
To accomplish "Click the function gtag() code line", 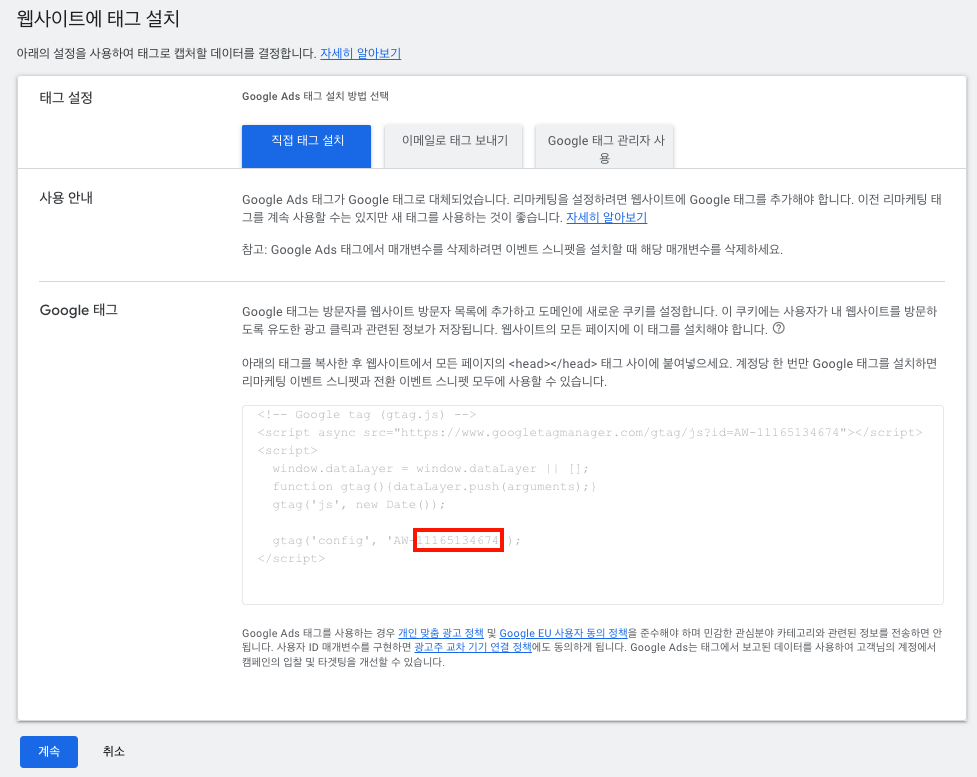I will 434,487.
